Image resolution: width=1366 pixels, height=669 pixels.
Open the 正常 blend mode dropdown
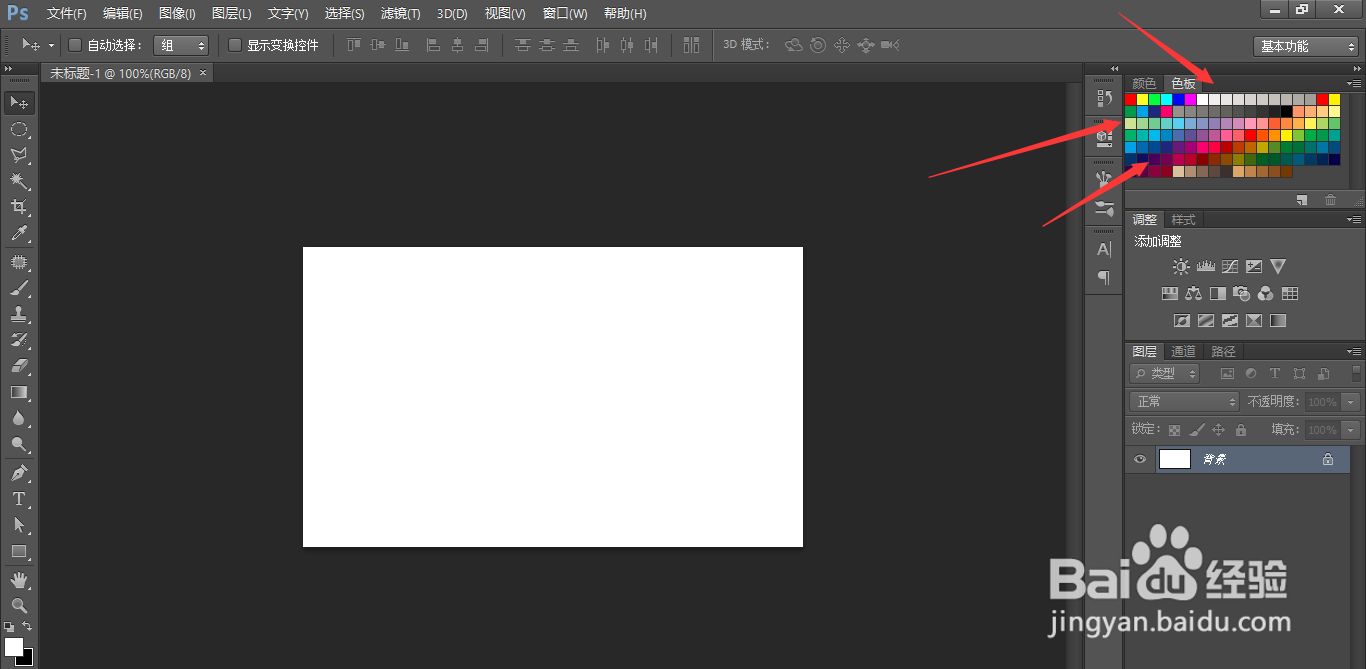point(1185,401)
